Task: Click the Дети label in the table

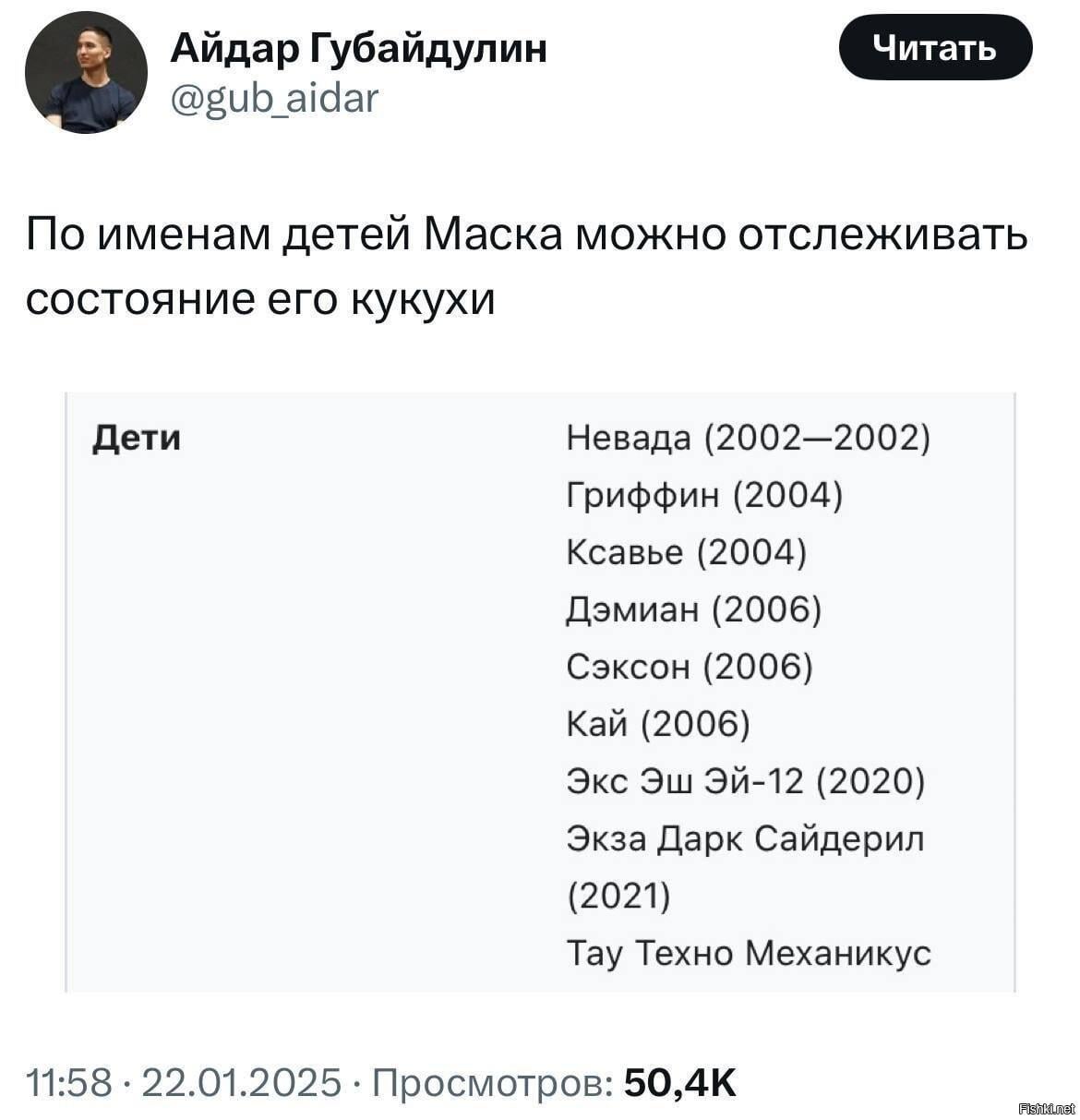Action: click(x=138, y=438)
